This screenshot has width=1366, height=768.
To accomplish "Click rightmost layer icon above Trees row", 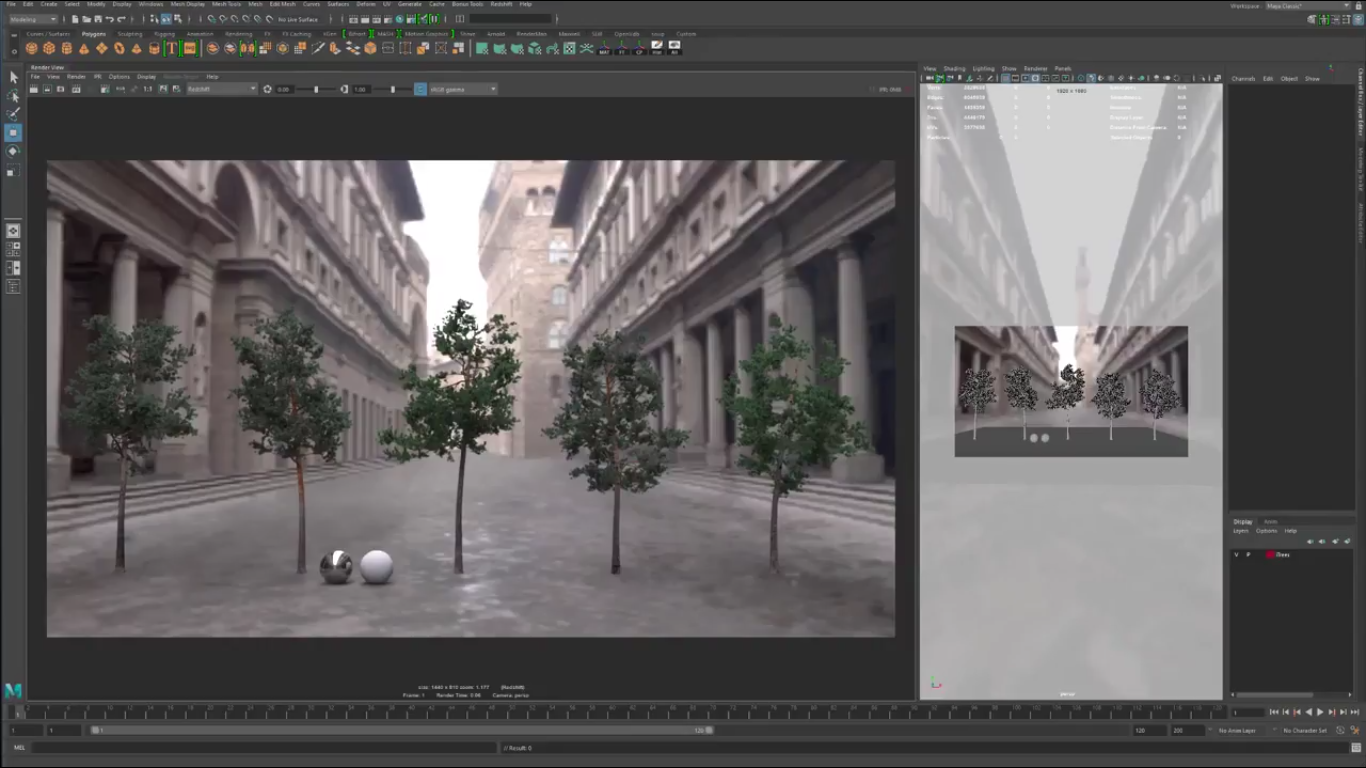I will click(1348, 541).
